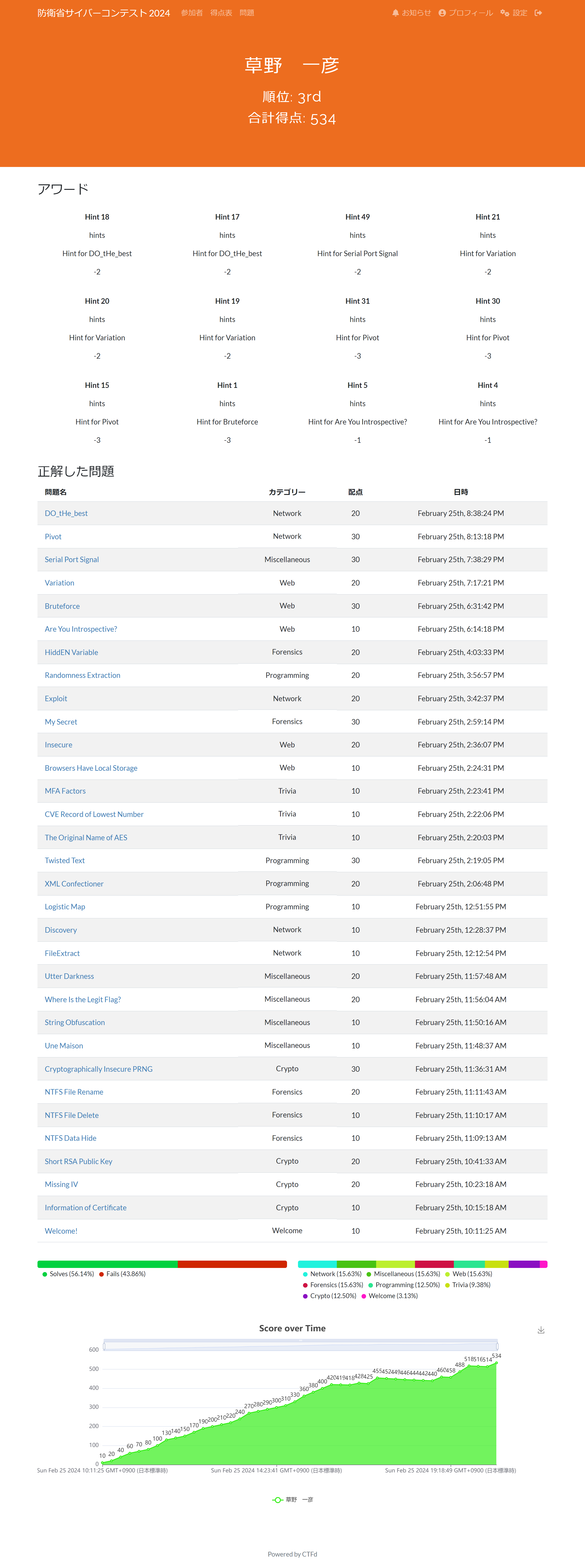The image size is (585, 1568).
Task: Toggle the Fails legend entry
Action: click(x=122, y=1274)
